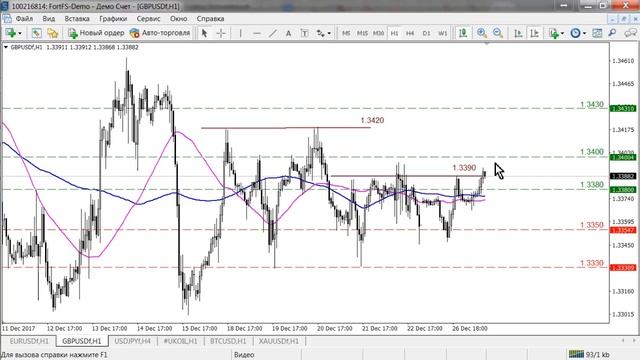Toggle chart auto scroll
The height and width of the screenshot is (360, 640).
tap(518, 33)
